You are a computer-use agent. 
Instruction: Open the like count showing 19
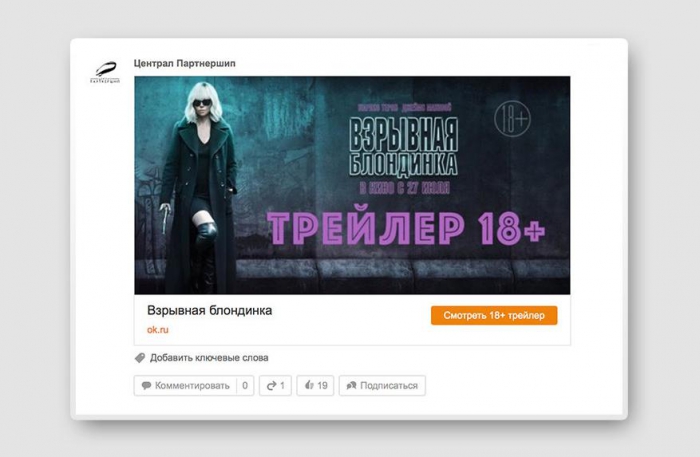pos(322,386)
